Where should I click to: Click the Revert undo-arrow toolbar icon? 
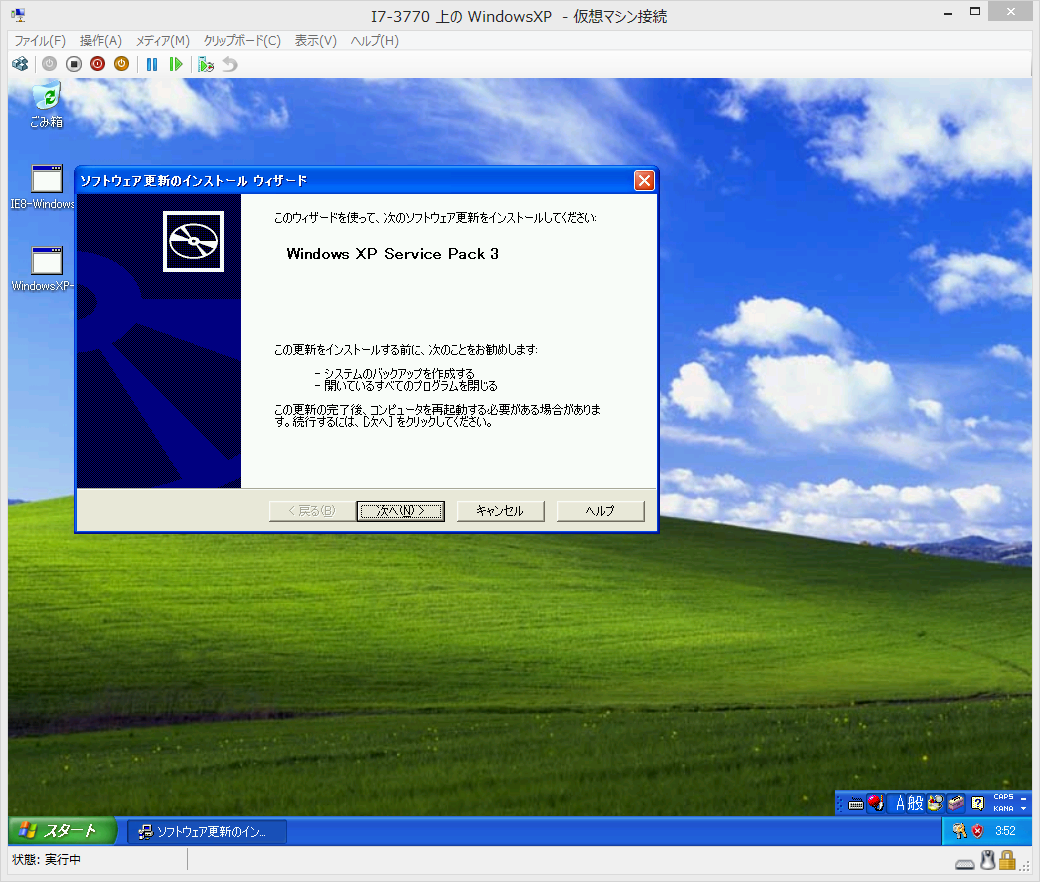(229, 64)
